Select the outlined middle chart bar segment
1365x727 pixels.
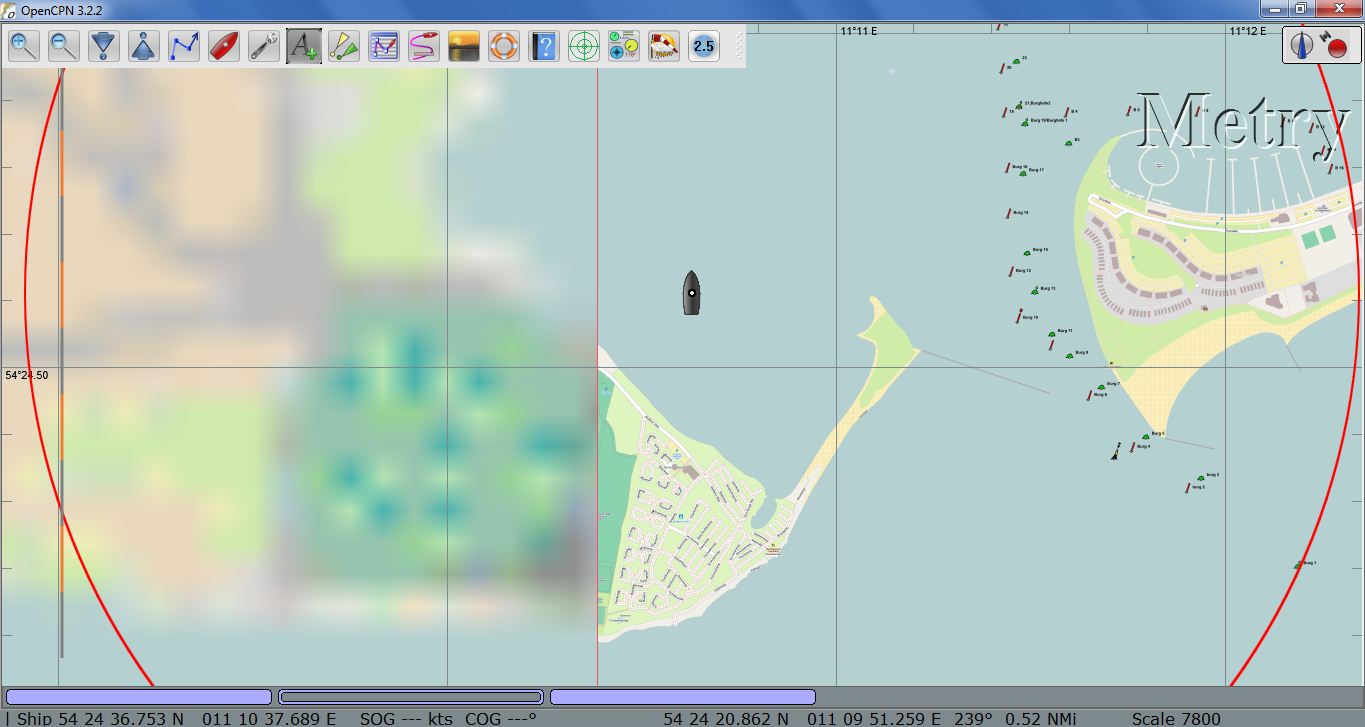point(410,697)
